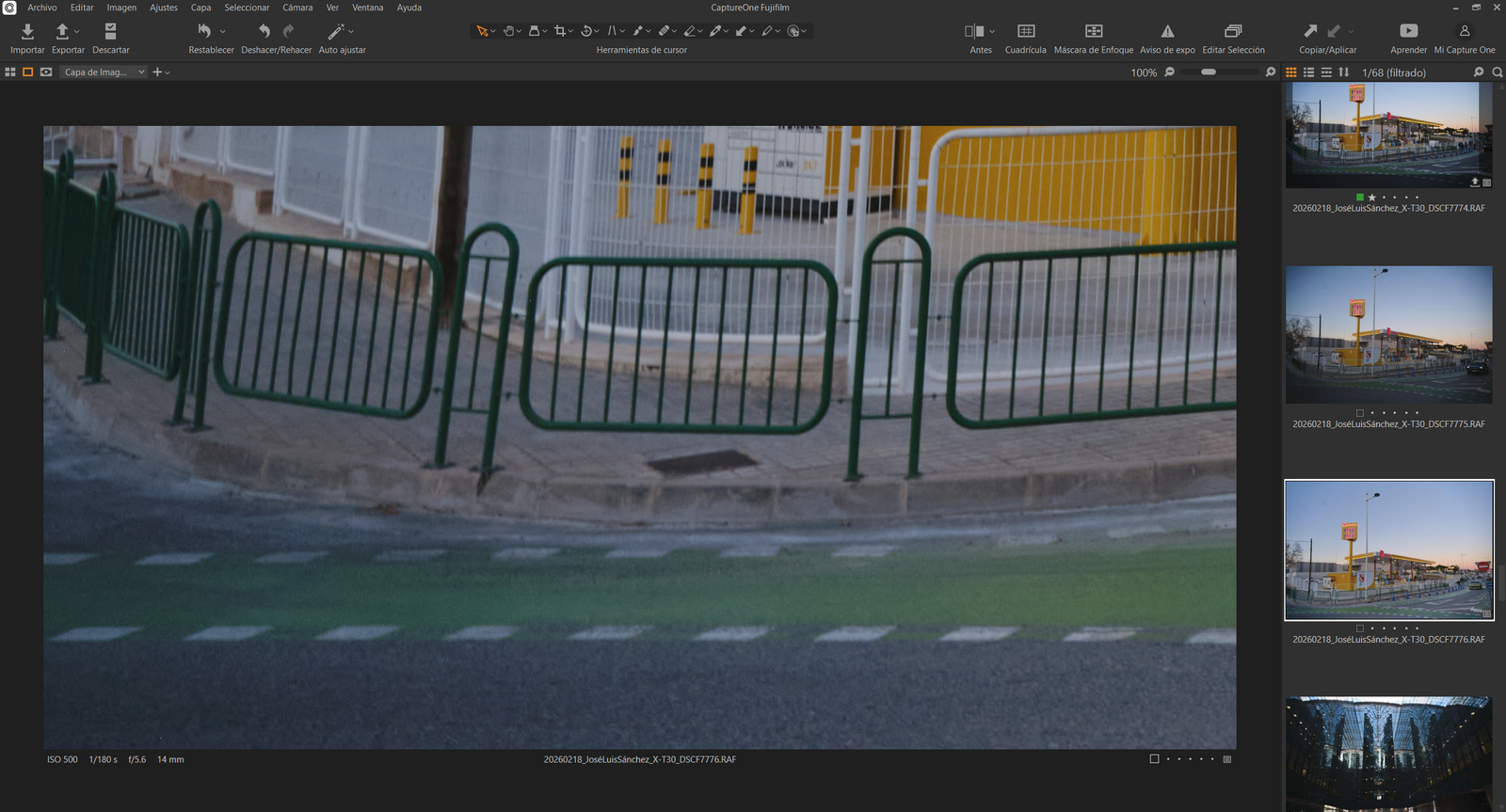Open pointer tool dropdown arrow
The width and height of the screenshot is (1506, 812).
(x=493, y=31)
